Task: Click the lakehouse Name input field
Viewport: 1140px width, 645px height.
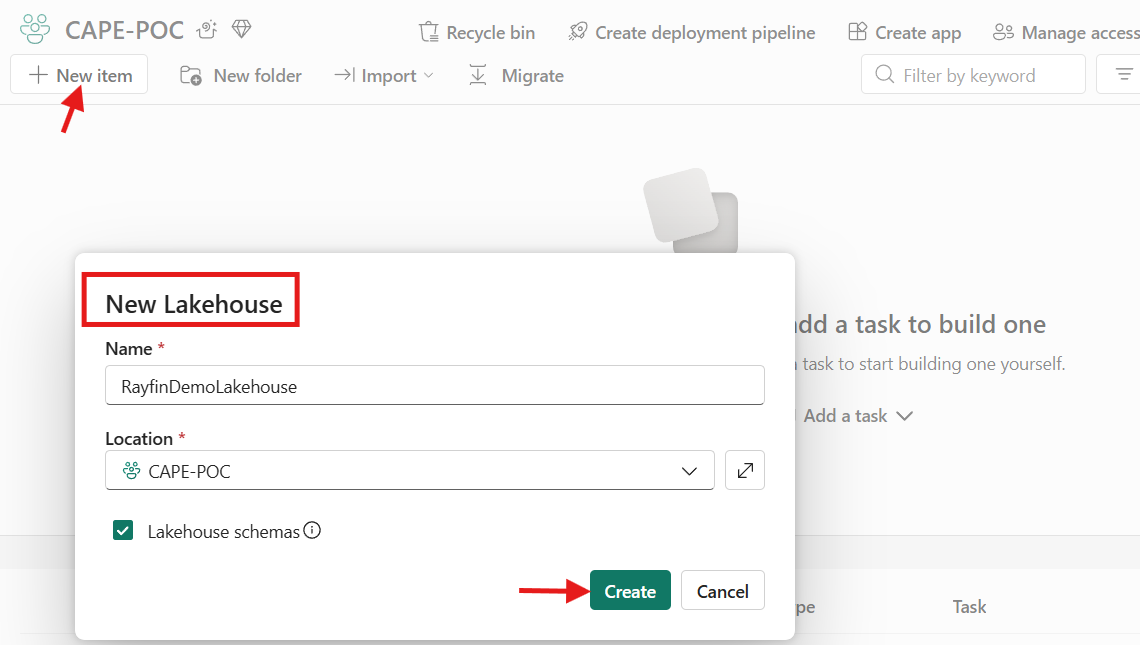Action: [x=435, y=385]
